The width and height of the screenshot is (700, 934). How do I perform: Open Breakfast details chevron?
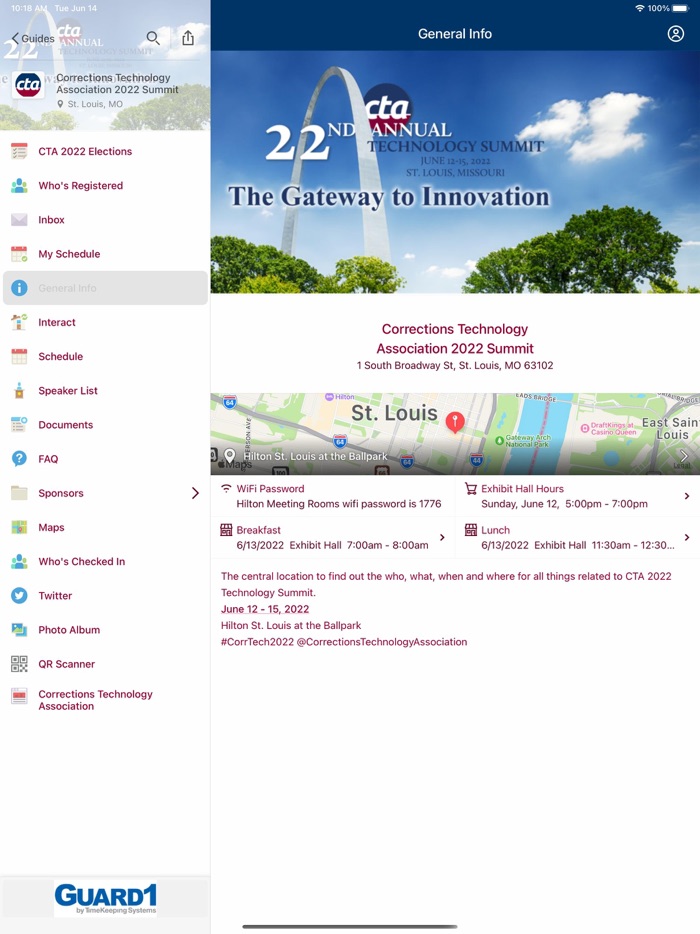(x=442, y=537)
